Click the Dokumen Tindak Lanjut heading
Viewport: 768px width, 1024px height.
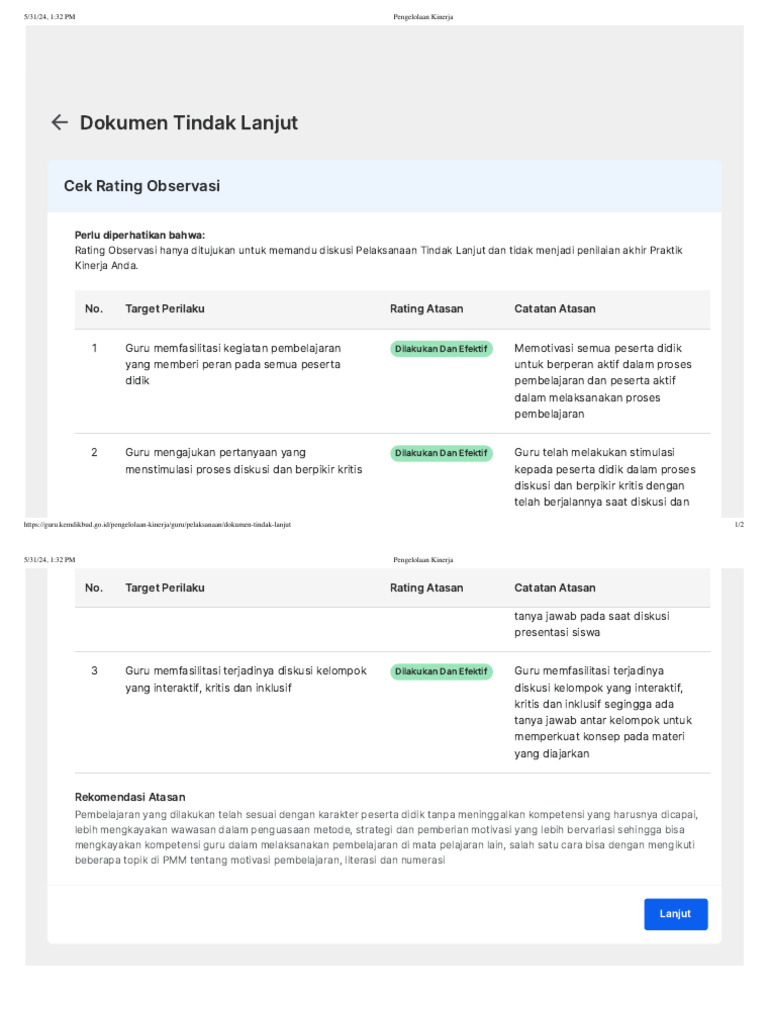click(189, 123)
